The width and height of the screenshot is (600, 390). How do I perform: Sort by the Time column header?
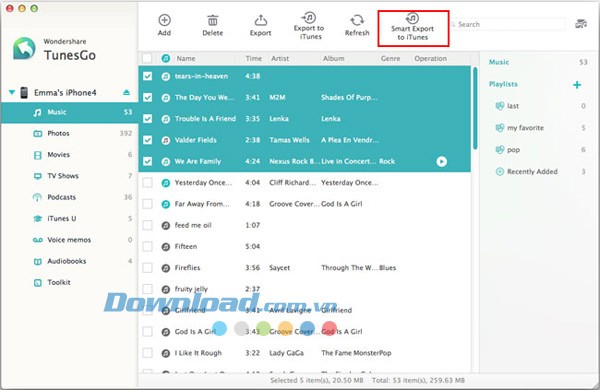pos(254,59)
